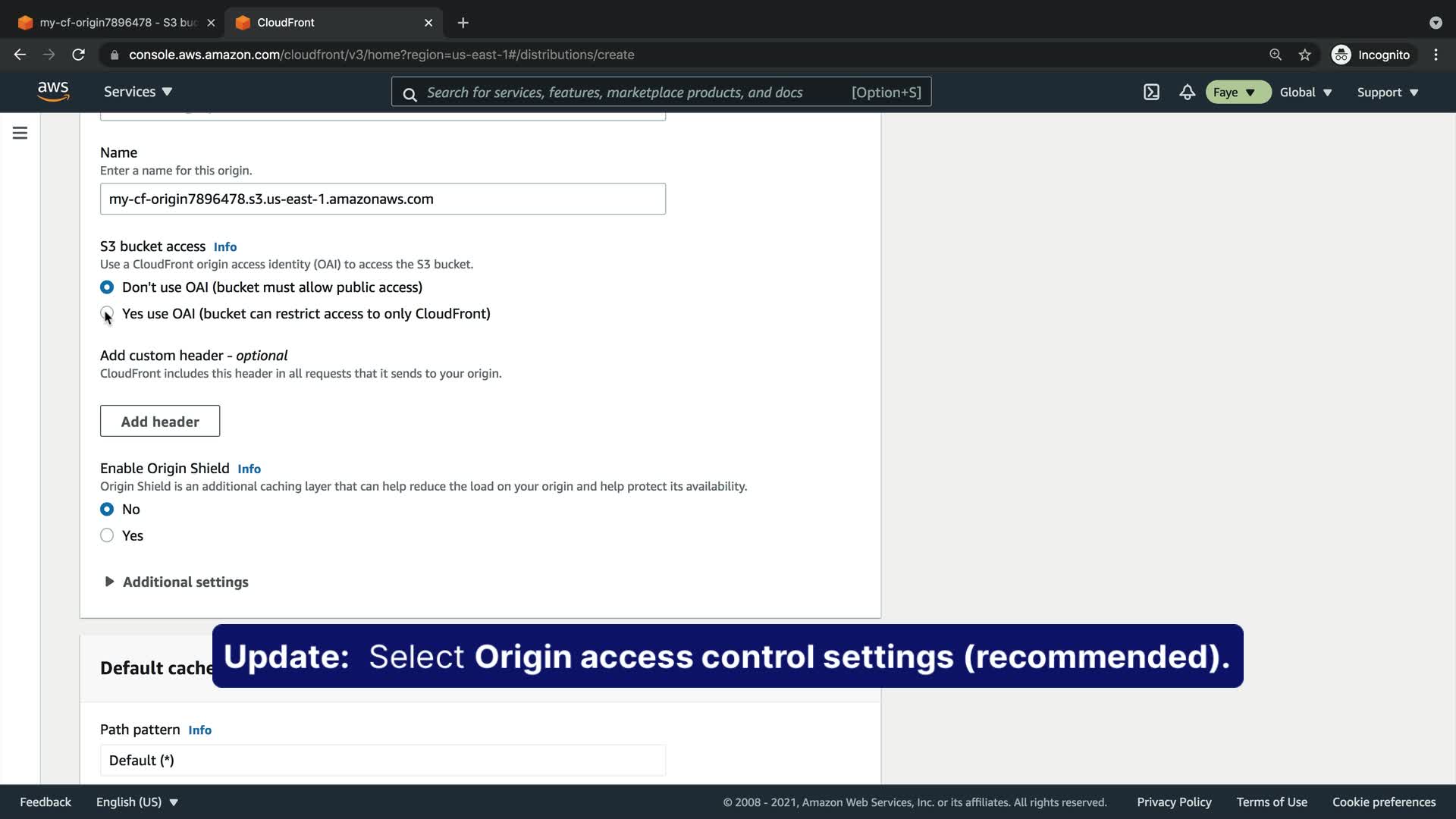This screenshot has height=819, width=1456.
Task: Open the AWS CloudShell icon
Action: click(1151, 93)
